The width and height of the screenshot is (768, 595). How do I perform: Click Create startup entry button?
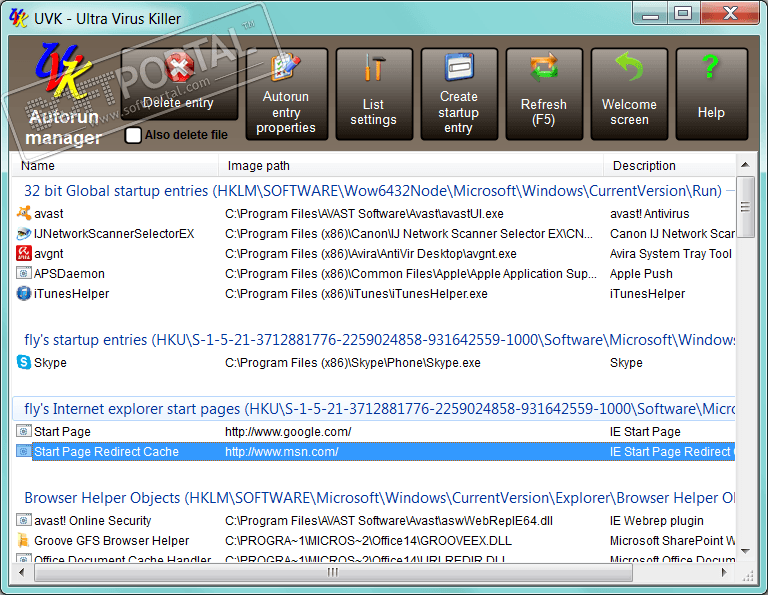(x=458, y=94)
